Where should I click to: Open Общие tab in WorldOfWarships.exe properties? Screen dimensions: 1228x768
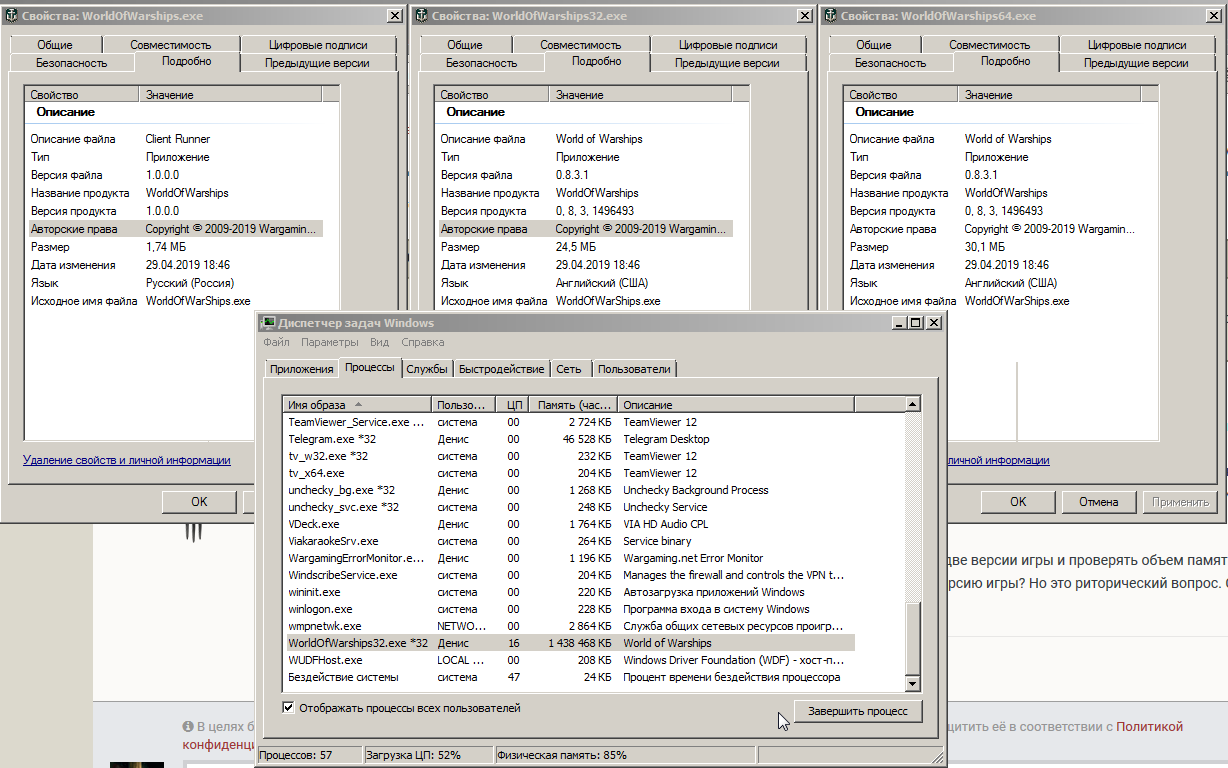pos(55,45)
